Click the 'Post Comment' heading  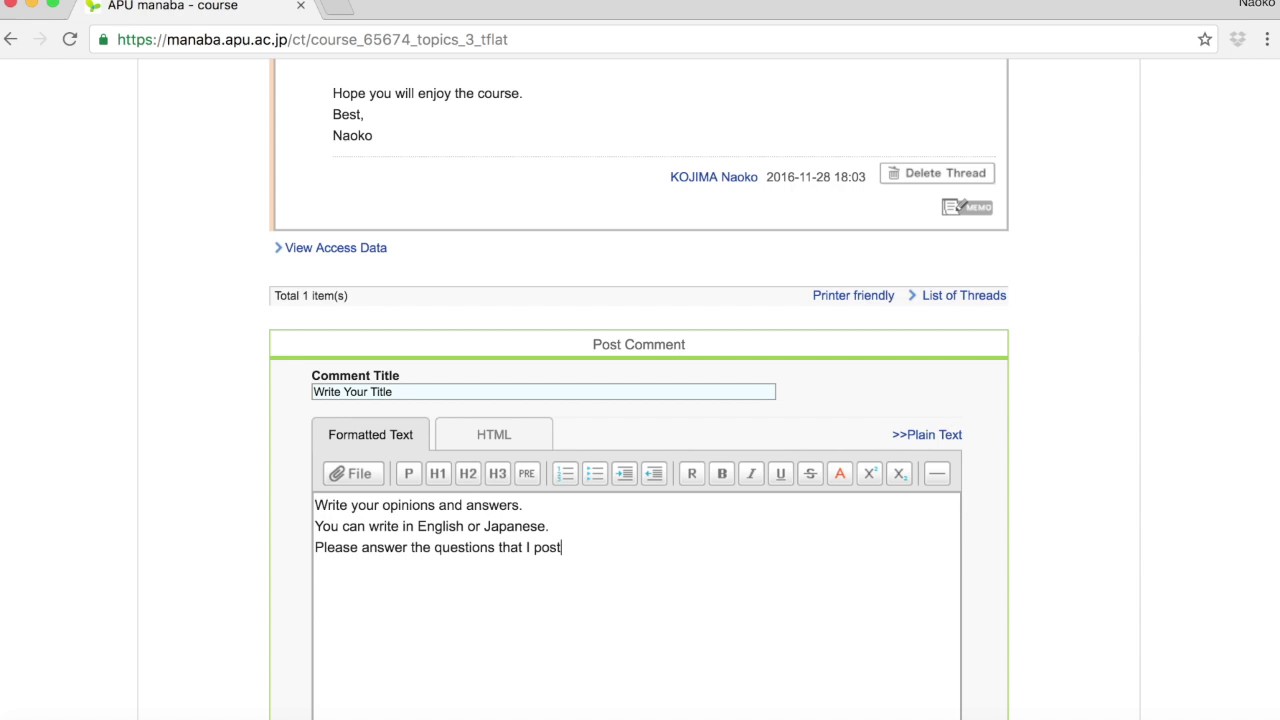639,344
